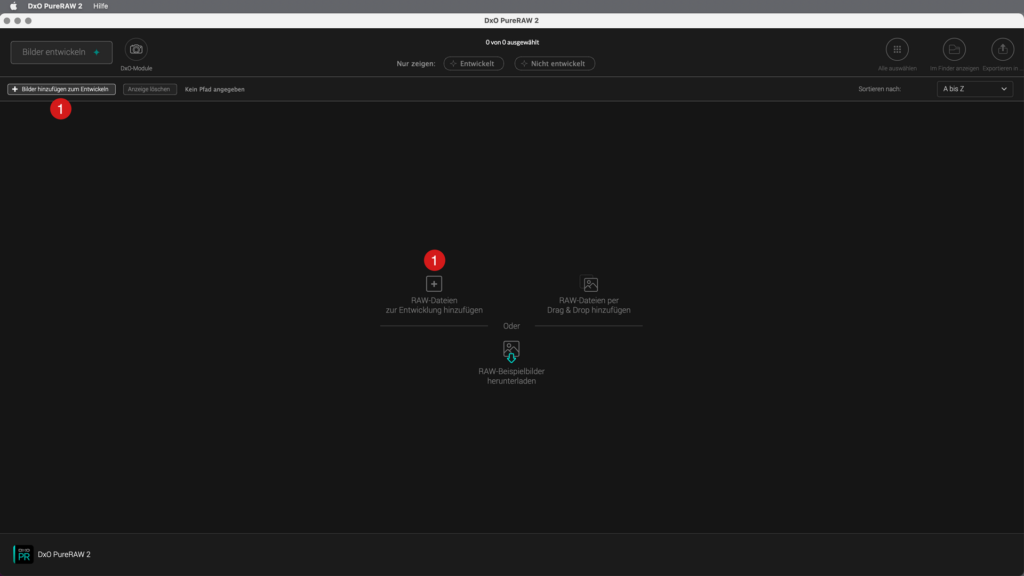Open the Hilfe menu
1024x576 pixels.
tap(101, 6)
